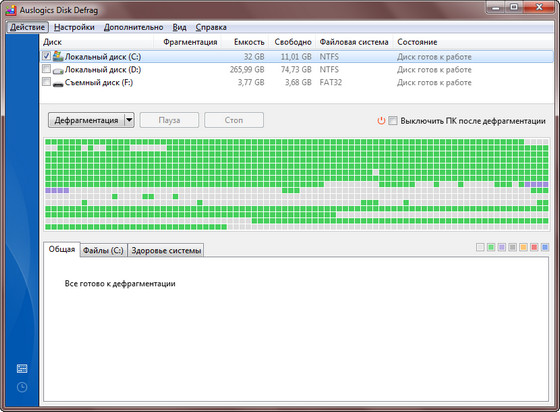The width and height of the screenshot is (560, 412).
Task: Click the green legend color swatch
Action: (491, 247)
